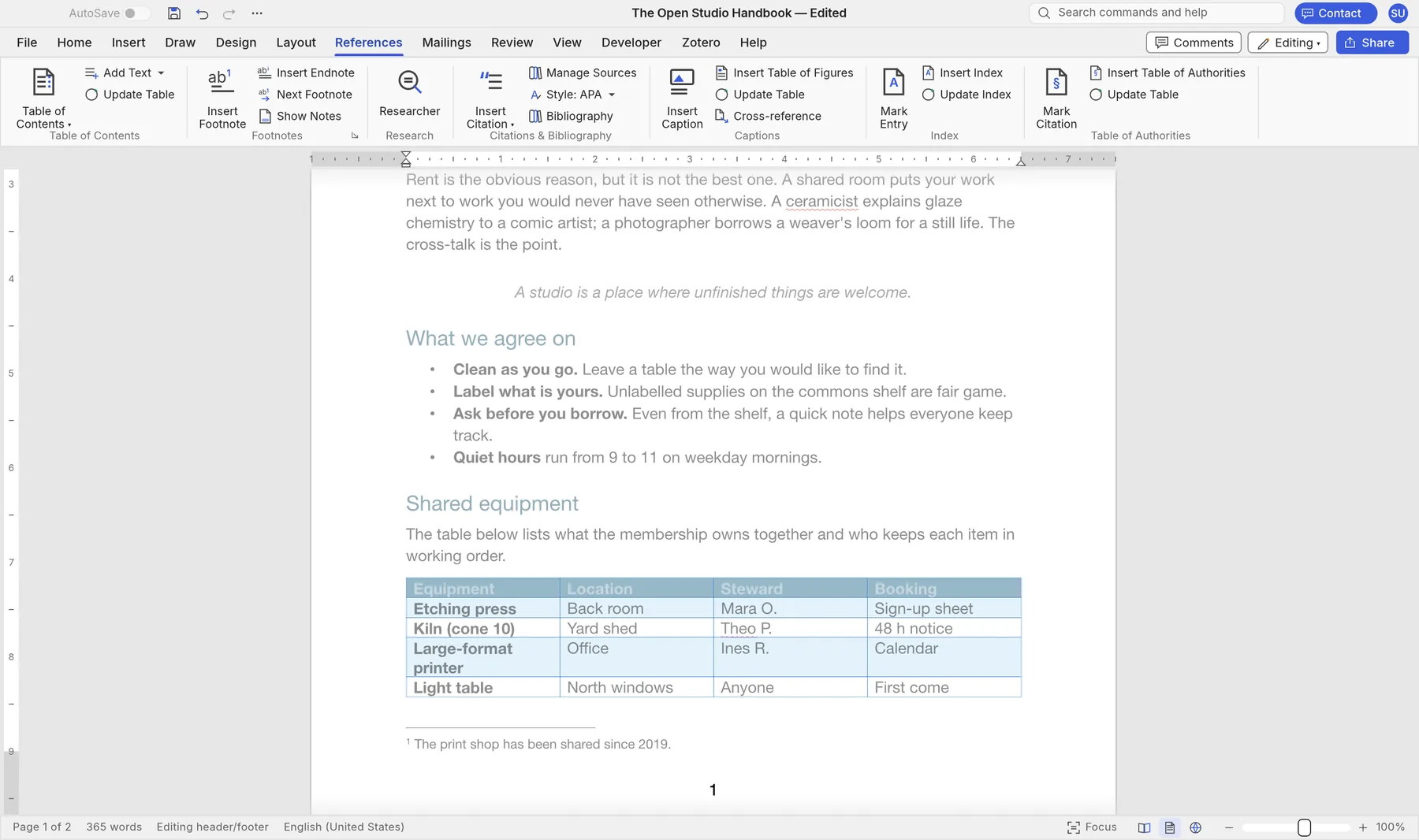Click Insert Table of Authorities
This screenshot has height=840, width=1419.
pyautogui.click(x=1168, y=72)
